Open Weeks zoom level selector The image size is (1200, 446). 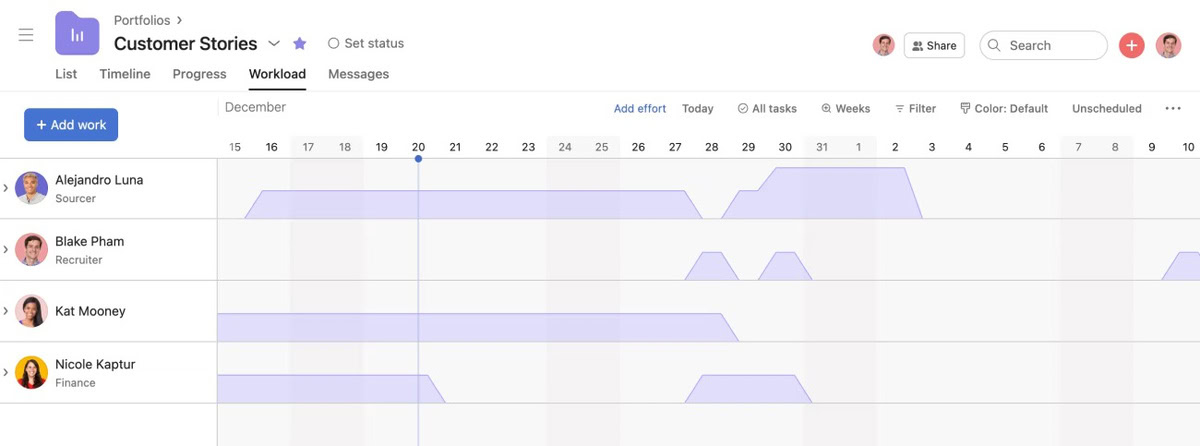click(845, 108)
